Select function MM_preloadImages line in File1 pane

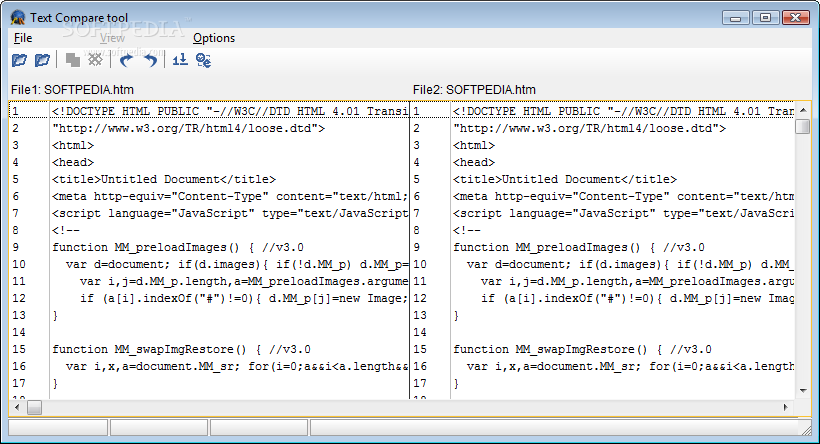[178, 247]
